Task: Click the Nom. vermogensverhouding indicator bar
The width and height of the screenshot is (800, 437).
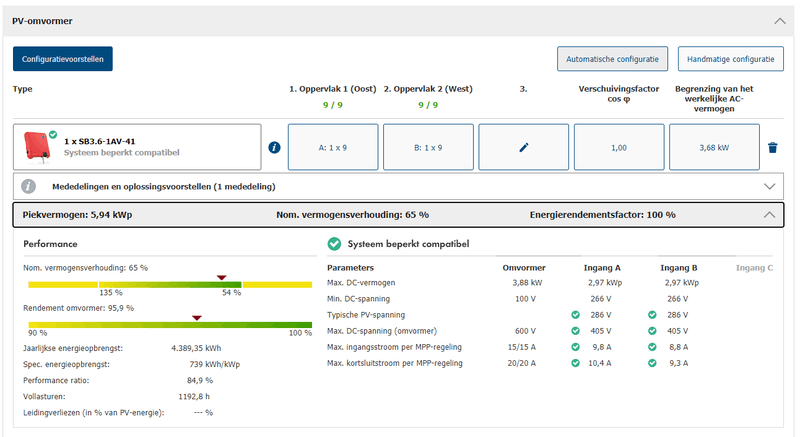Action: pos(170,285)
